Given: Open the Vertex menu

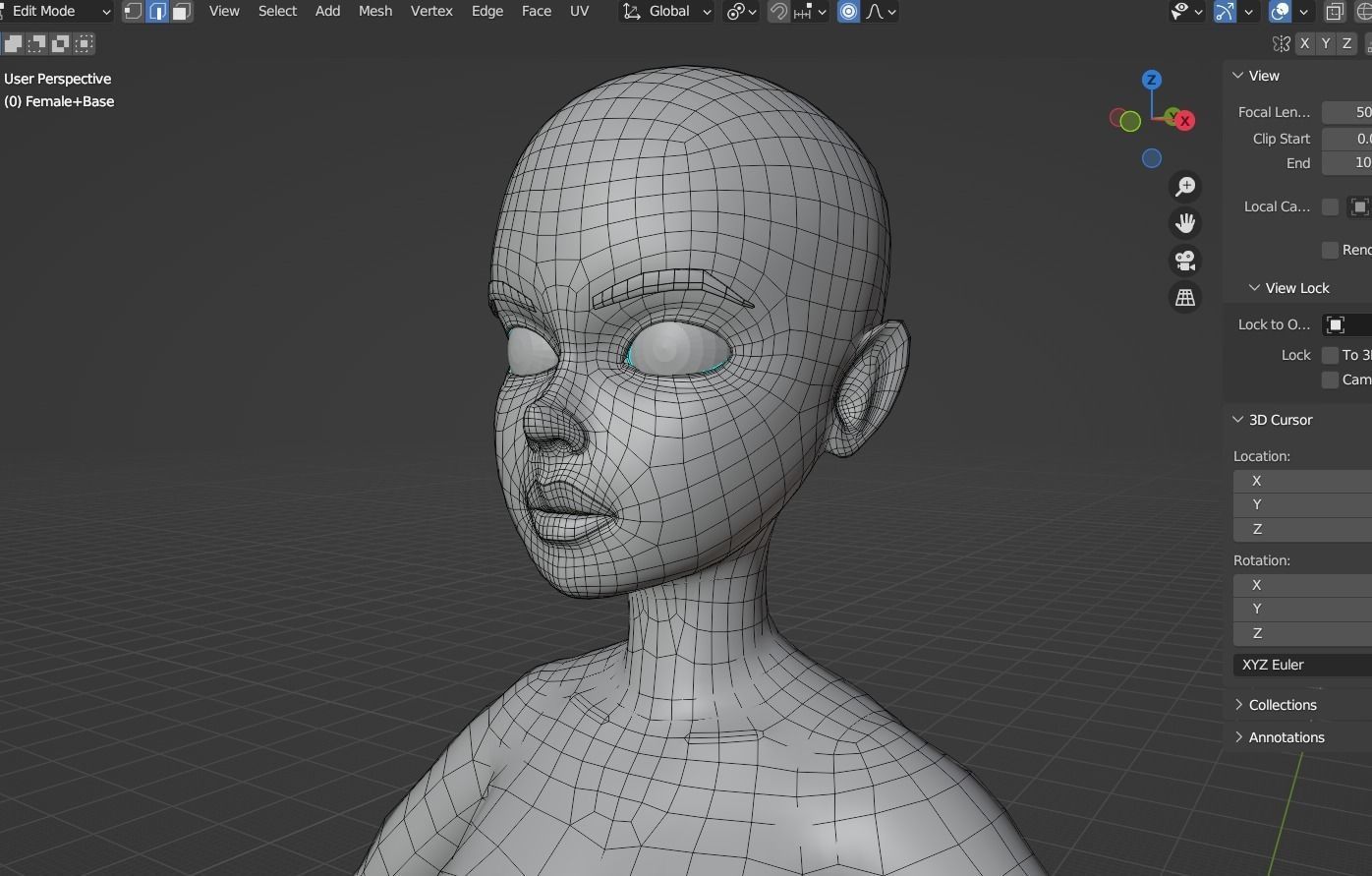Looking at the screenshot, I should click(431, 12).
